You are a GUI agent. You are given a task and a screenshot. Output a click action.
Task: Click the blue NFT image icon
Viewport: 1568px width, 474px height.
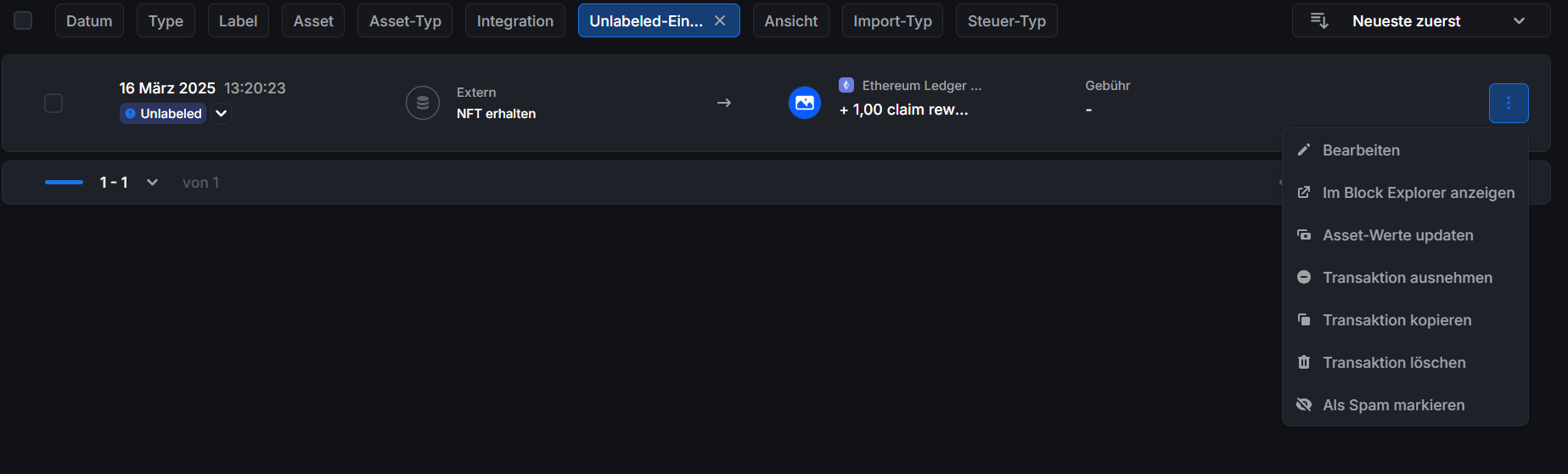[805, 103]
